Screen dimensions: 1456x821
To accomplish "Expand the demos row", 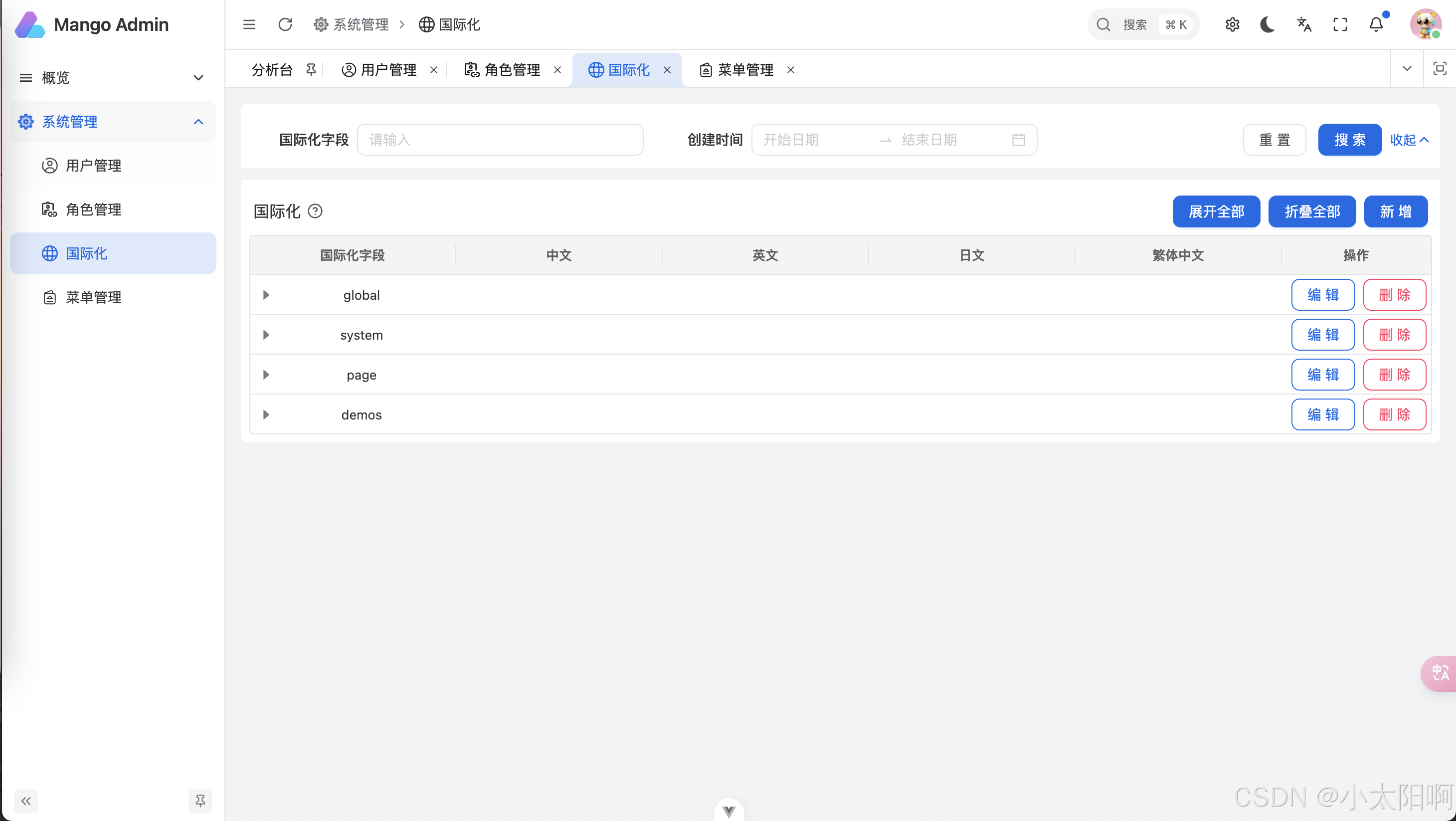I will [266, 414].
